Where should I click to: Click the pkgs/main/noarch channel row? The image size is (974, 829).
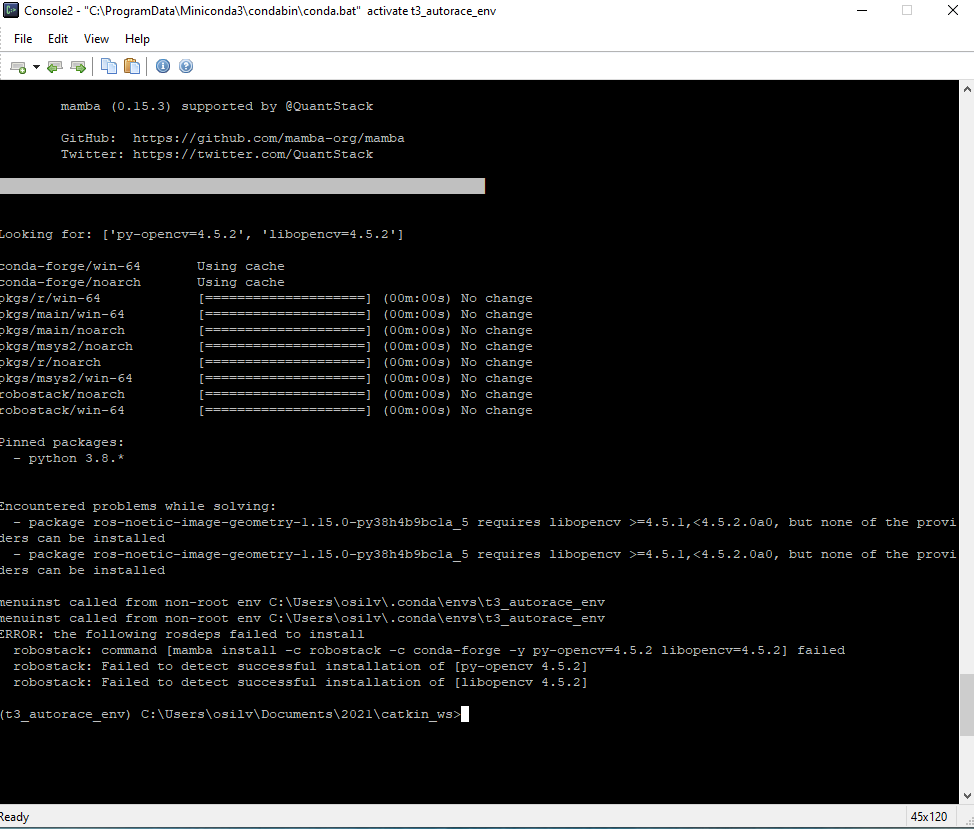coord(266,330)
